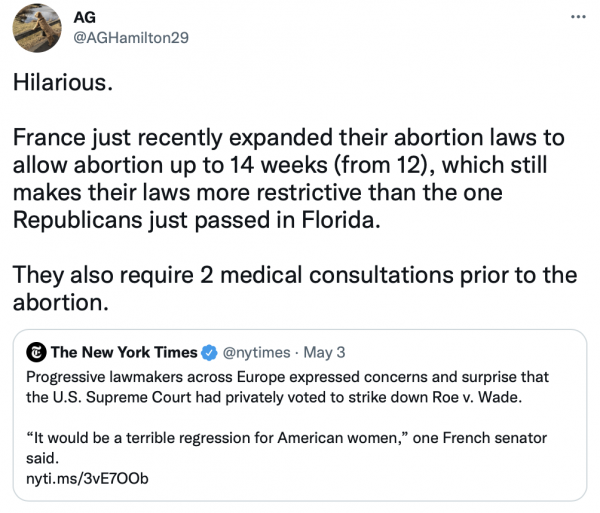Click the @AGHamilton29 handle

pos(131,38)
